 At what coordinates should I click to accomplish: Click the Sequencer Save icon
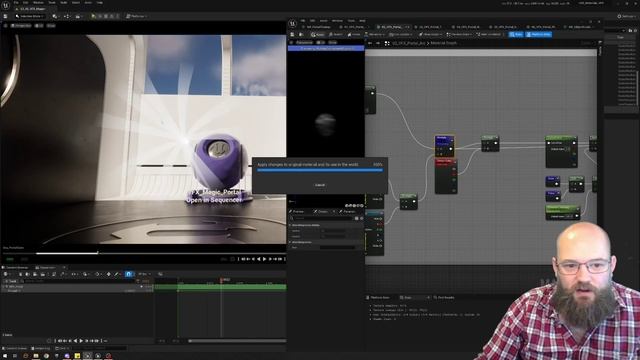tap(21, 274)
